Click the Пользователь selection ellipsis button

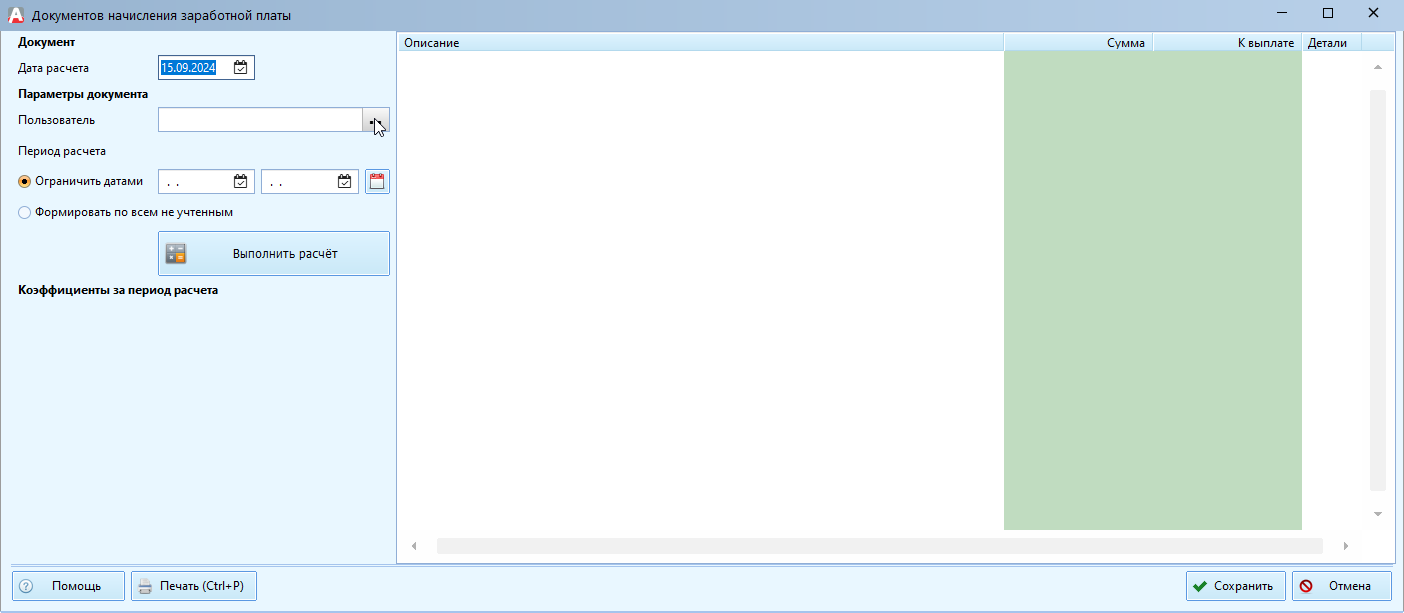pos(375,120)
